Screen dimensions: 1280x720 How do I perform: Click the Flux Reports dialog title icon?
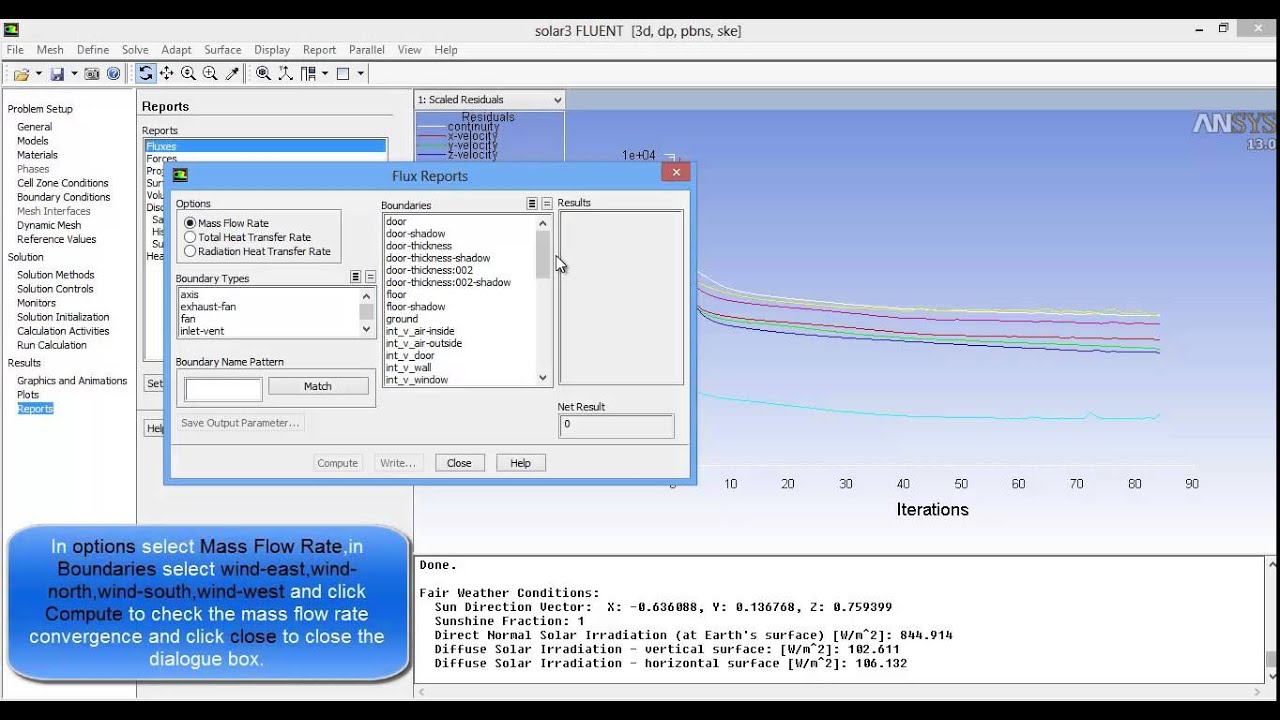coord(180,175)
